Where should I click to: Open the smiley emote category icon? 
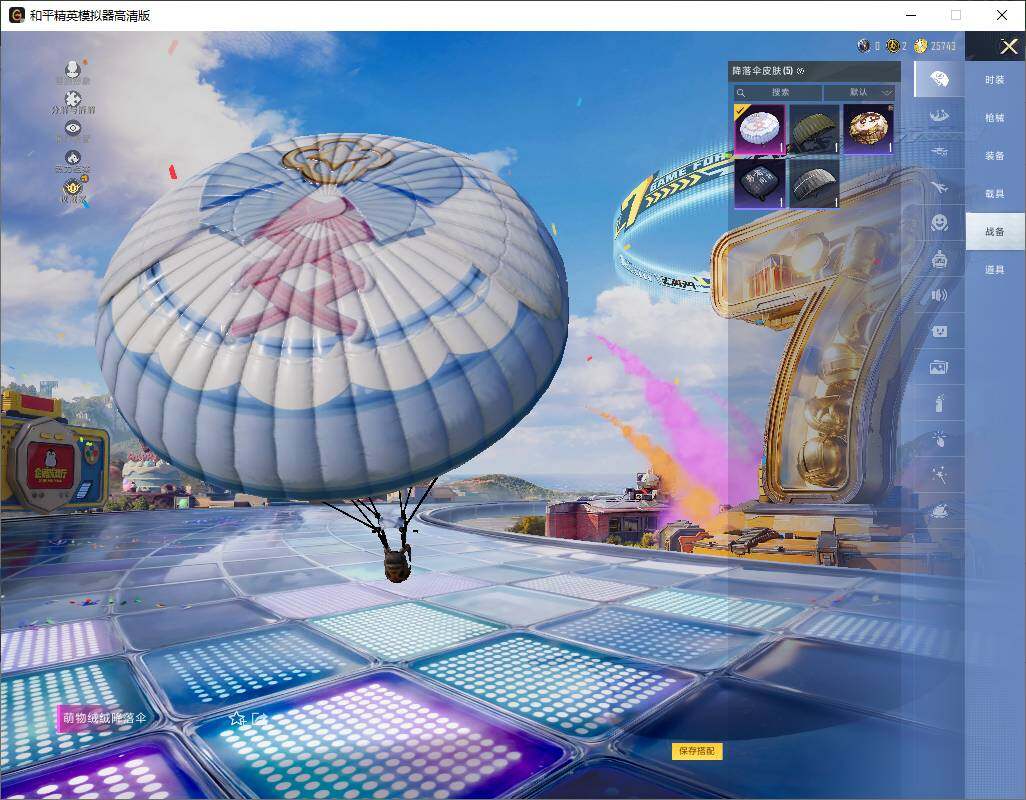[x=939, y=223]
